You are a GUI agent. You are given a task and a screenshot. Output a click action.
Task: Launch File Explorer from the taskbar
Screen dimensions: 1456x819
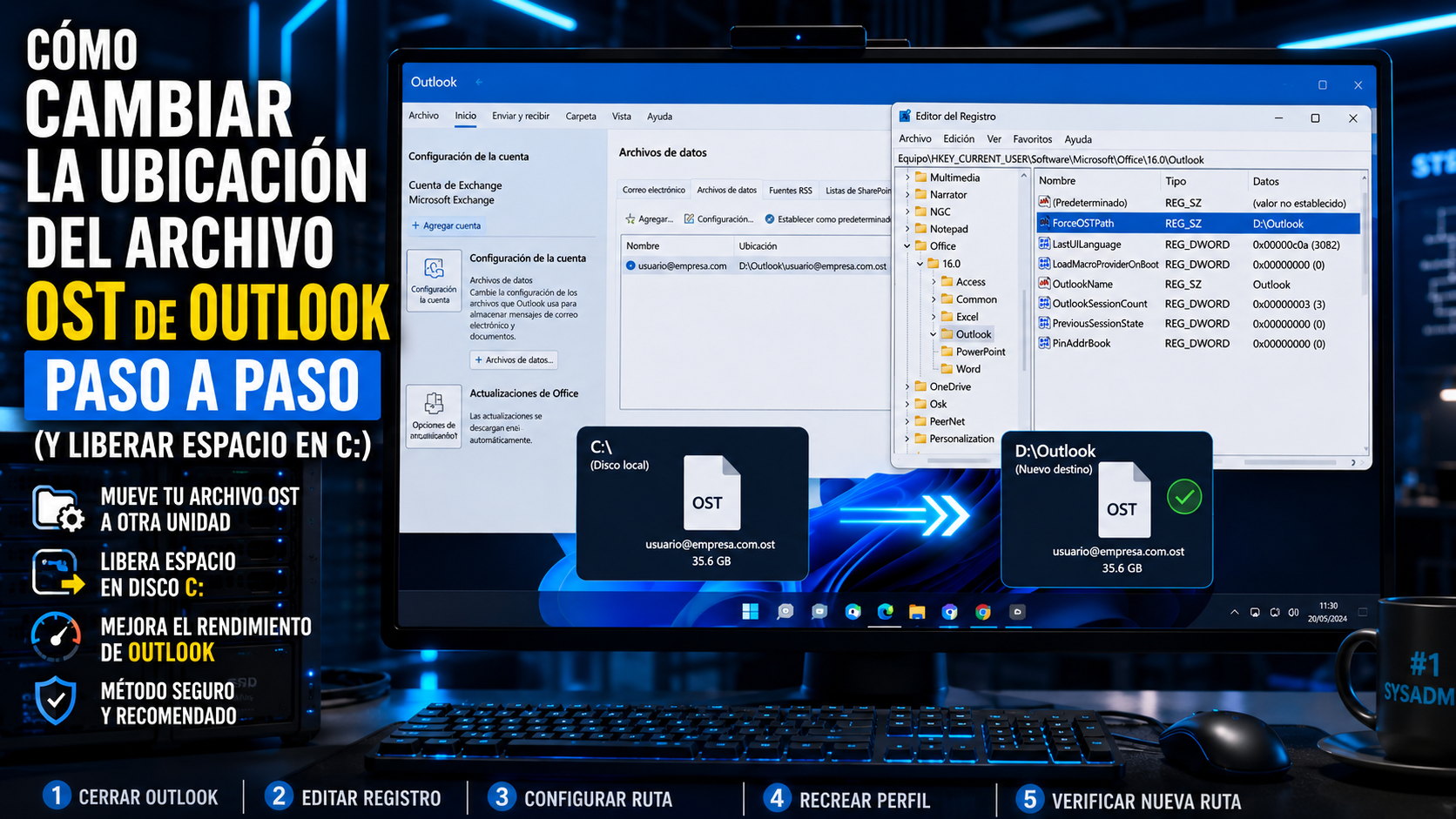[917, 612]
